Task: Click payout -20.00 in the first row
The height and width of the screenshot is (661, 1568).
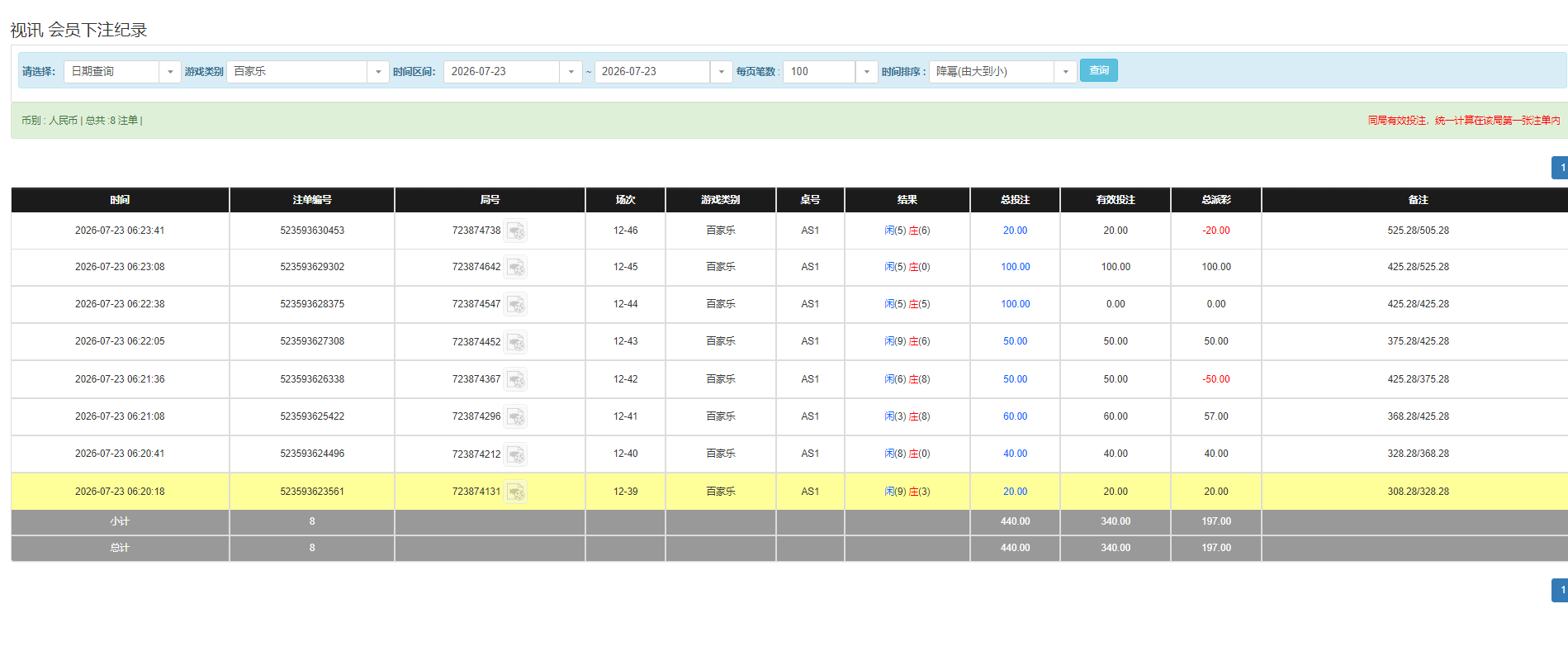Action: pos(1216,231)
